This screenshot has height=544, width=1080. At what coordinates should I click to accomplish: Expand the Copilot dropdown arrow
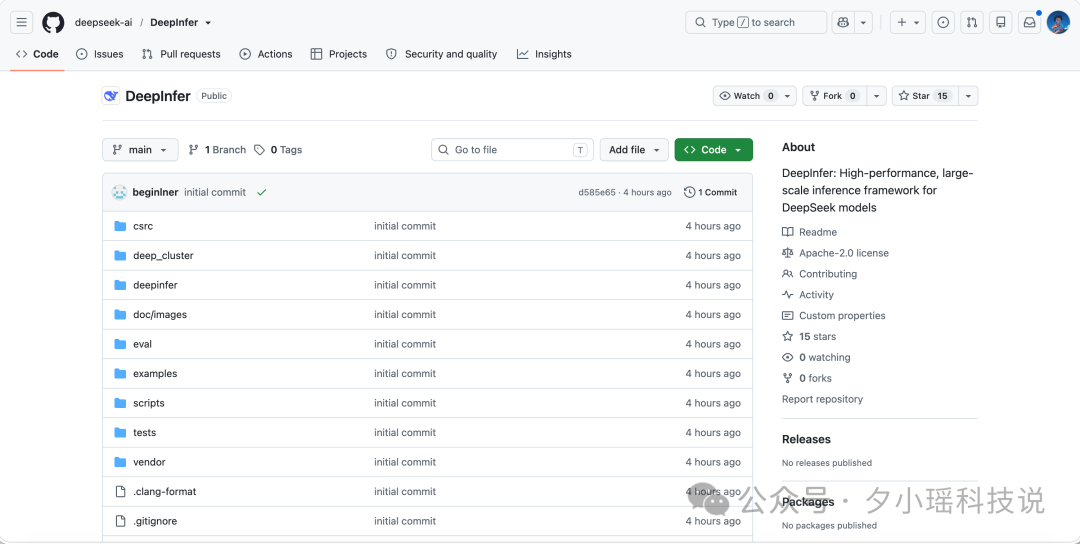click(863, 23)
